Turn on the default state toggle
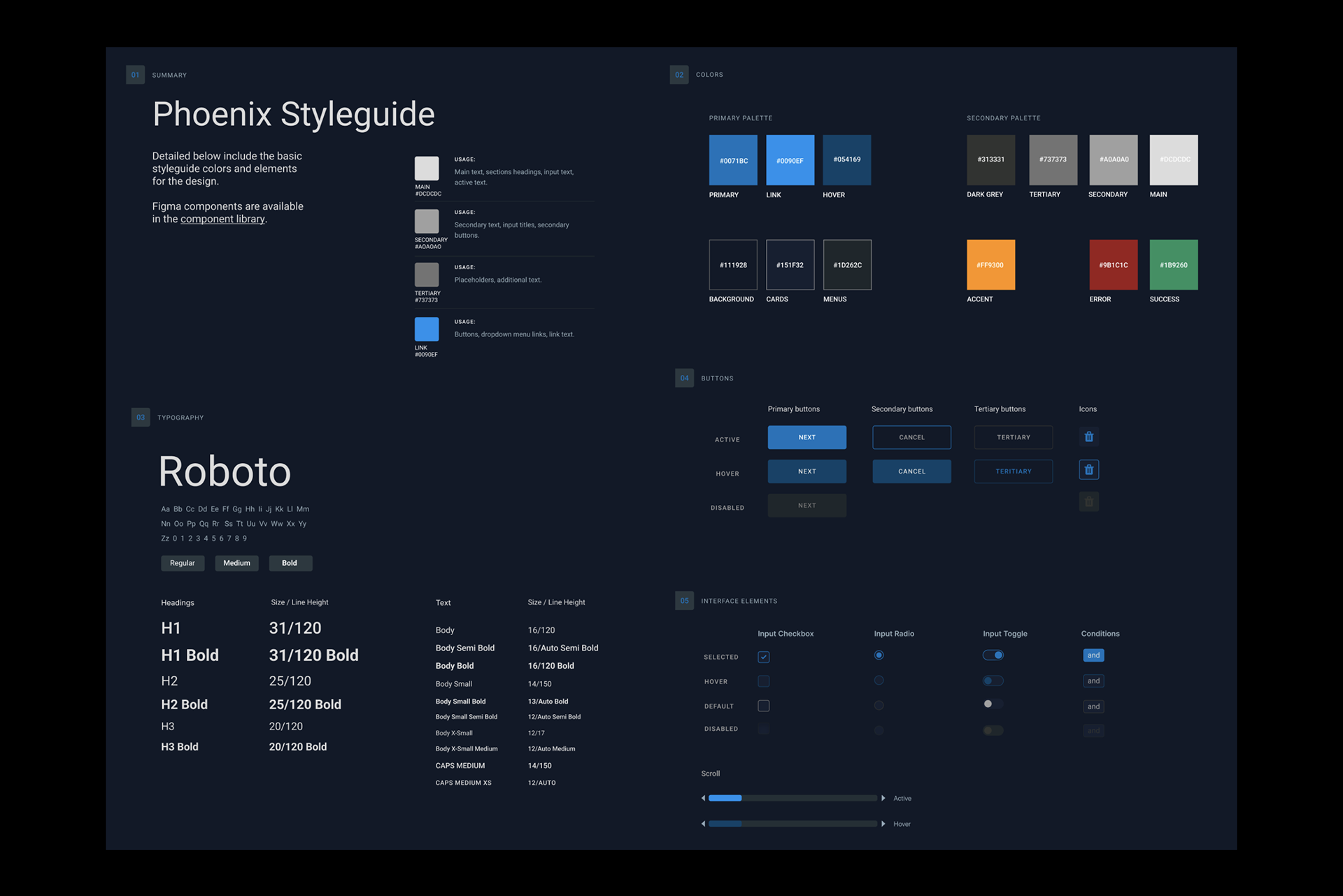Screen dimensions: 1343x896 click(x=992, y=704)
